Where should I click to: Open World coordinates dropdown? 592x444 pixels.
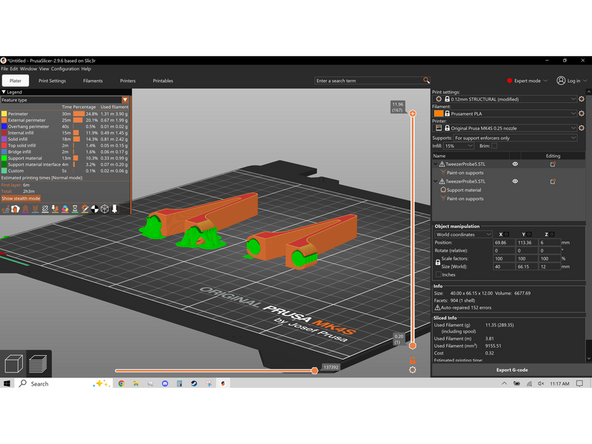click(463, 234)
